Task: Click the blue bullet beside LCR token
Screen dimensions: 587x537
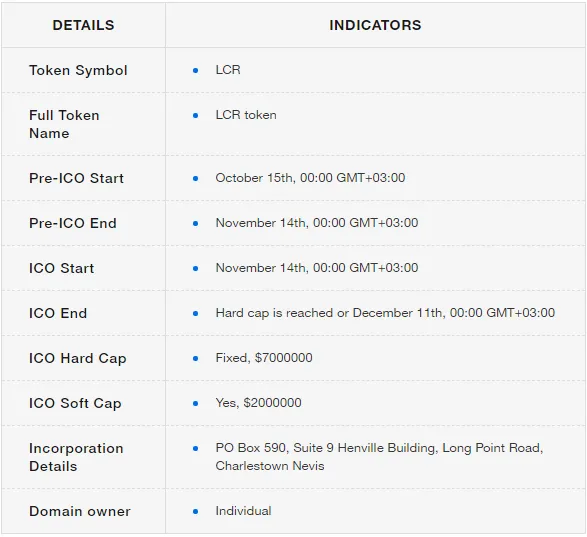Action: pos(195,115)
